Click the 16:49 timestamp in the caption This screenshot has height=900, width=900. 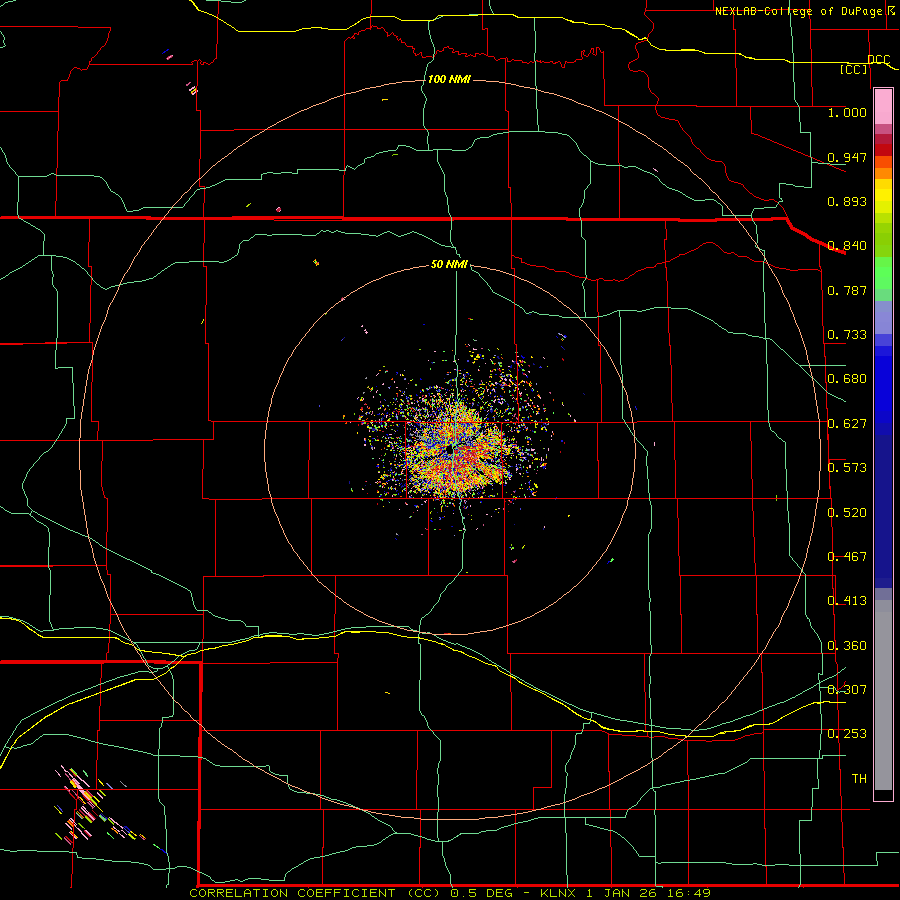point(689,893)
